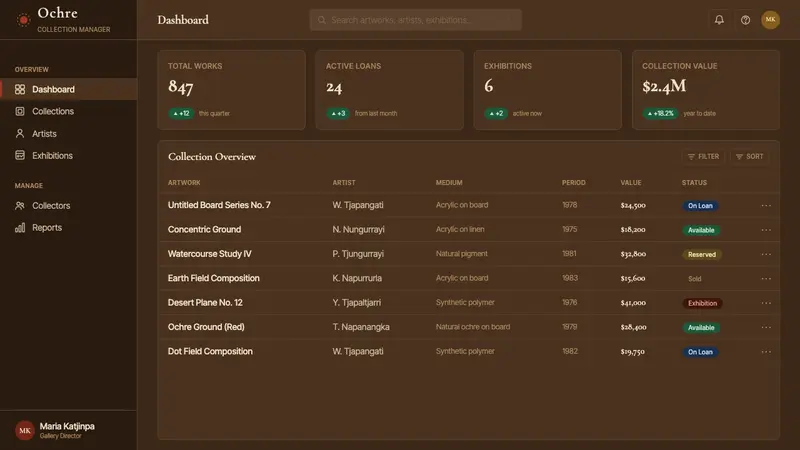Open more options for Concentric Ground row
This screenshot has height=450, width=800.
766,230
